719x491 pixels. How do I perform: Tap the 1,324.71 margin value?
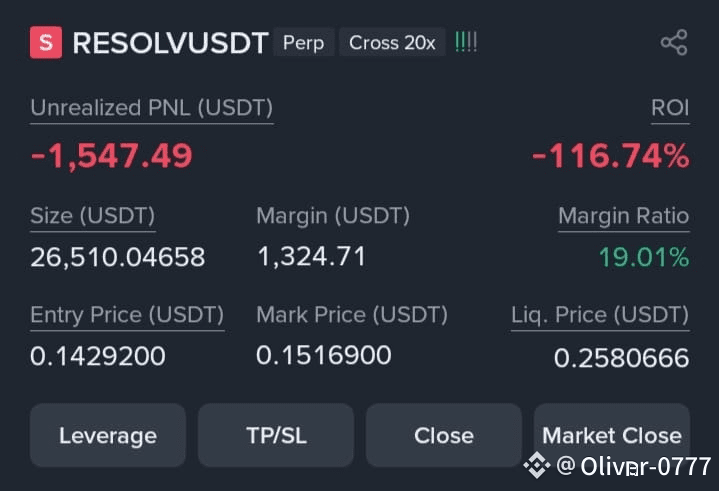pyautogui.click(x=311, y=256)
